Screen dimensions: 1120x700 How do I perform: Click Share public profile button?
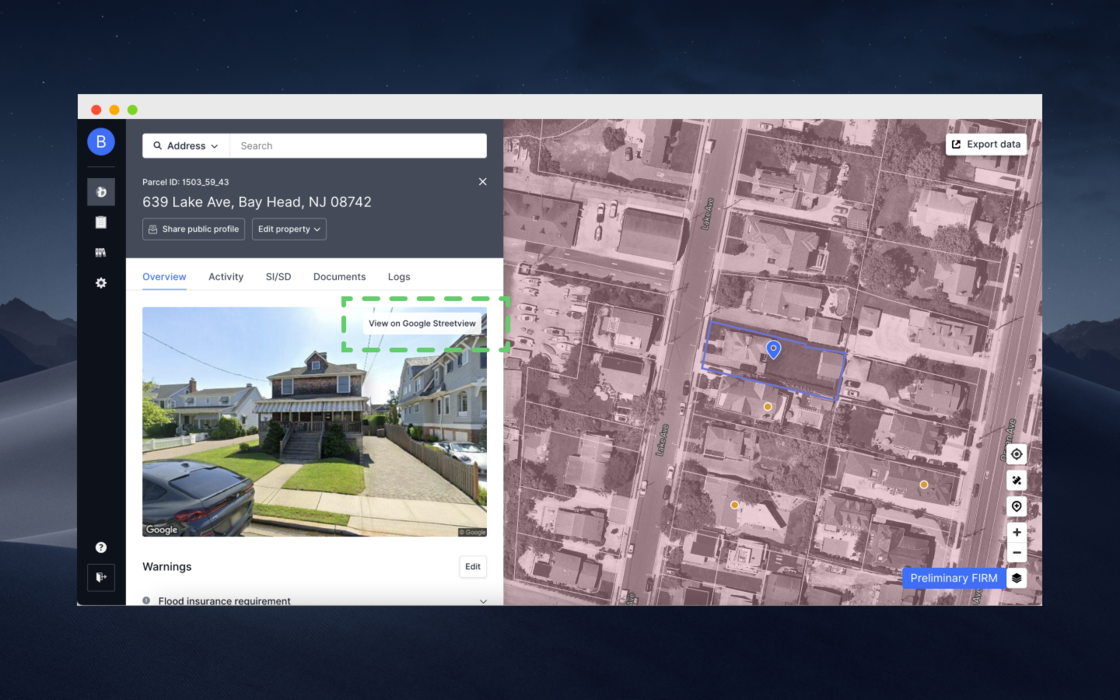tap(194, 229)
